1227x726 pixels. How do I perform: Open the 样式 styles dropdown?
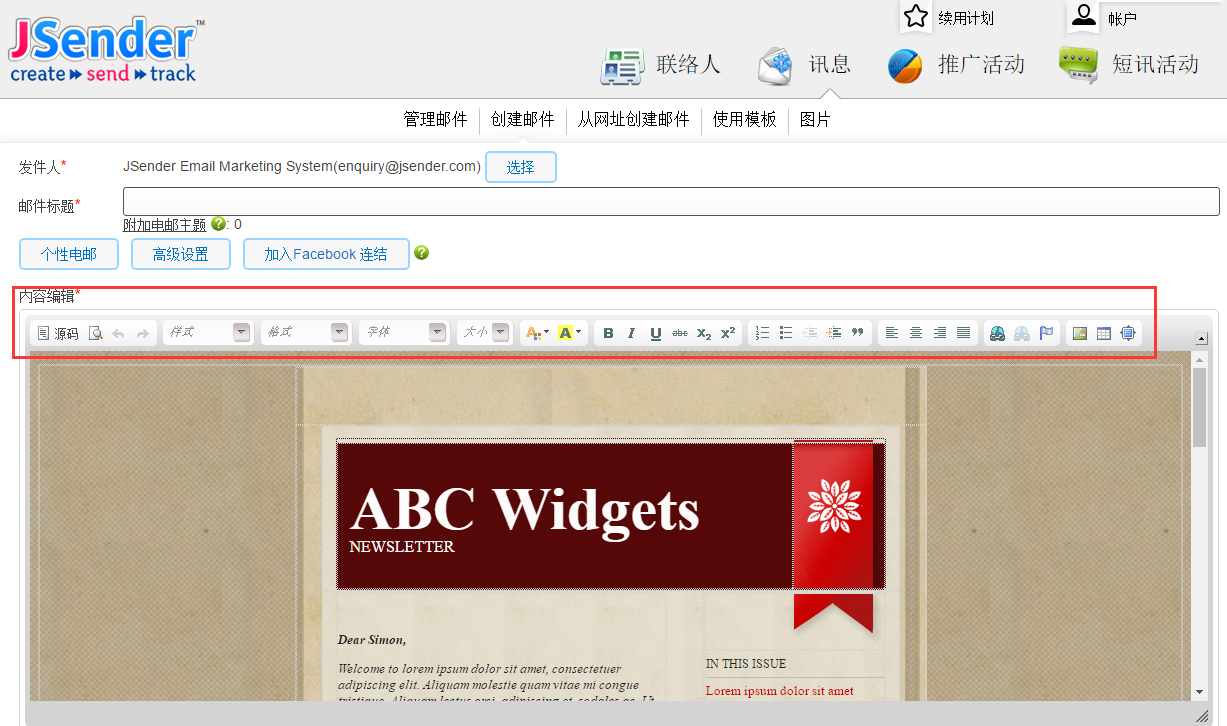(208, 332)
